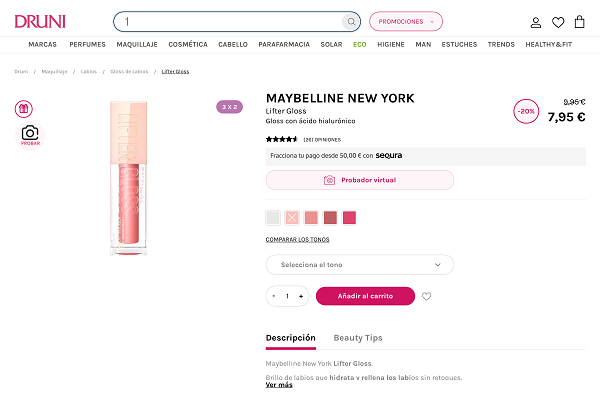Image resolution: width=600 pixels, height=402 pixels.
Task: Click the Comparar los tonos link
Action: (x=297, y=239)
